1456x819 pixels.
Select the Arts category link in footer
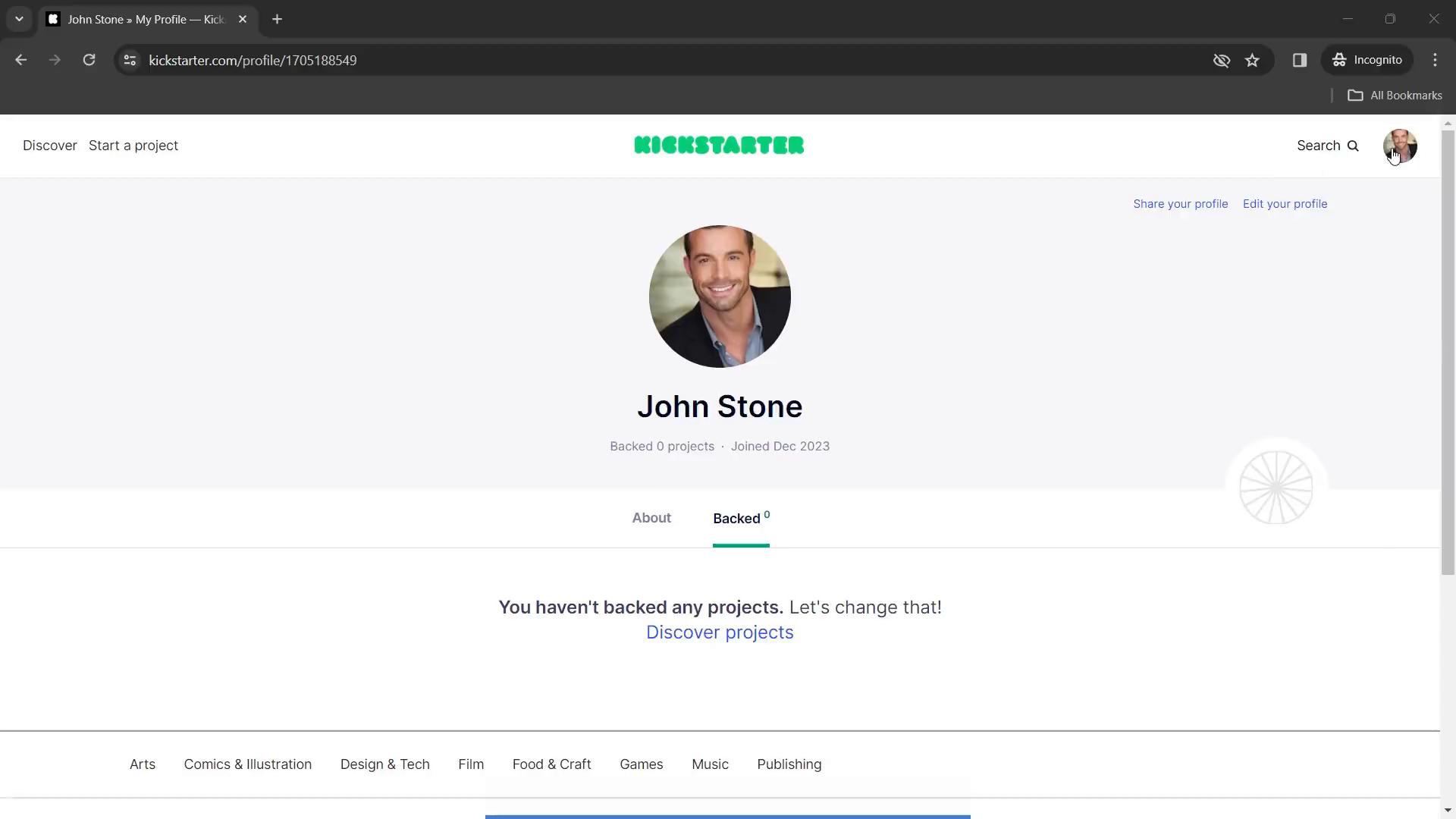coord(142,764)
